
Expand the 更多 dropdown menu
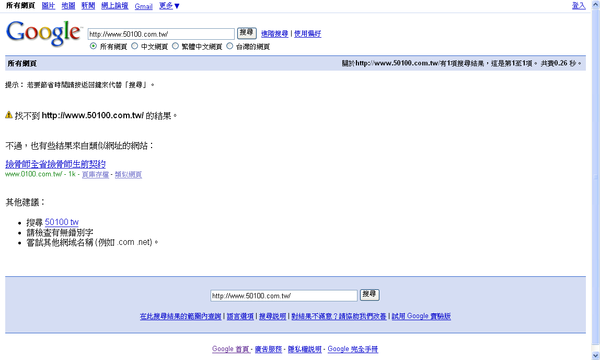point(169,6)
